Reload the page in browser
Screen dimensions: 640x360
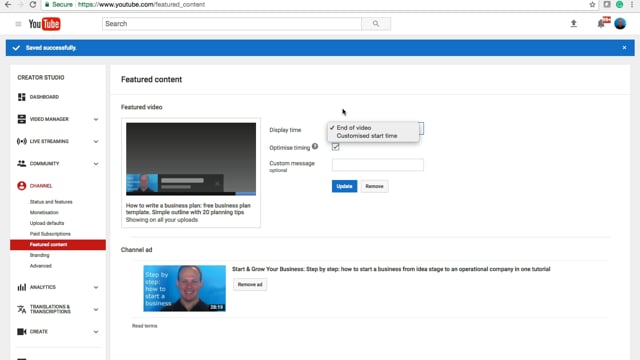(33, 4)
